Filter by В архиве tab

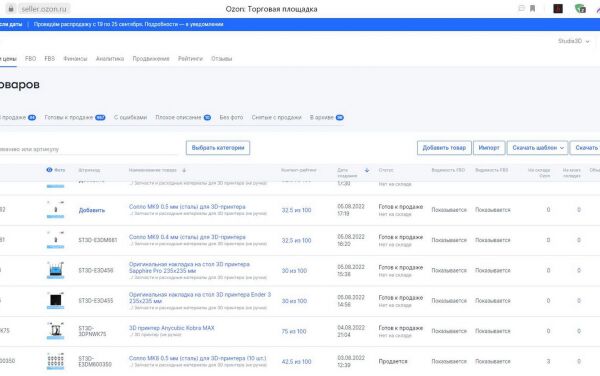(x=326, y=117)
